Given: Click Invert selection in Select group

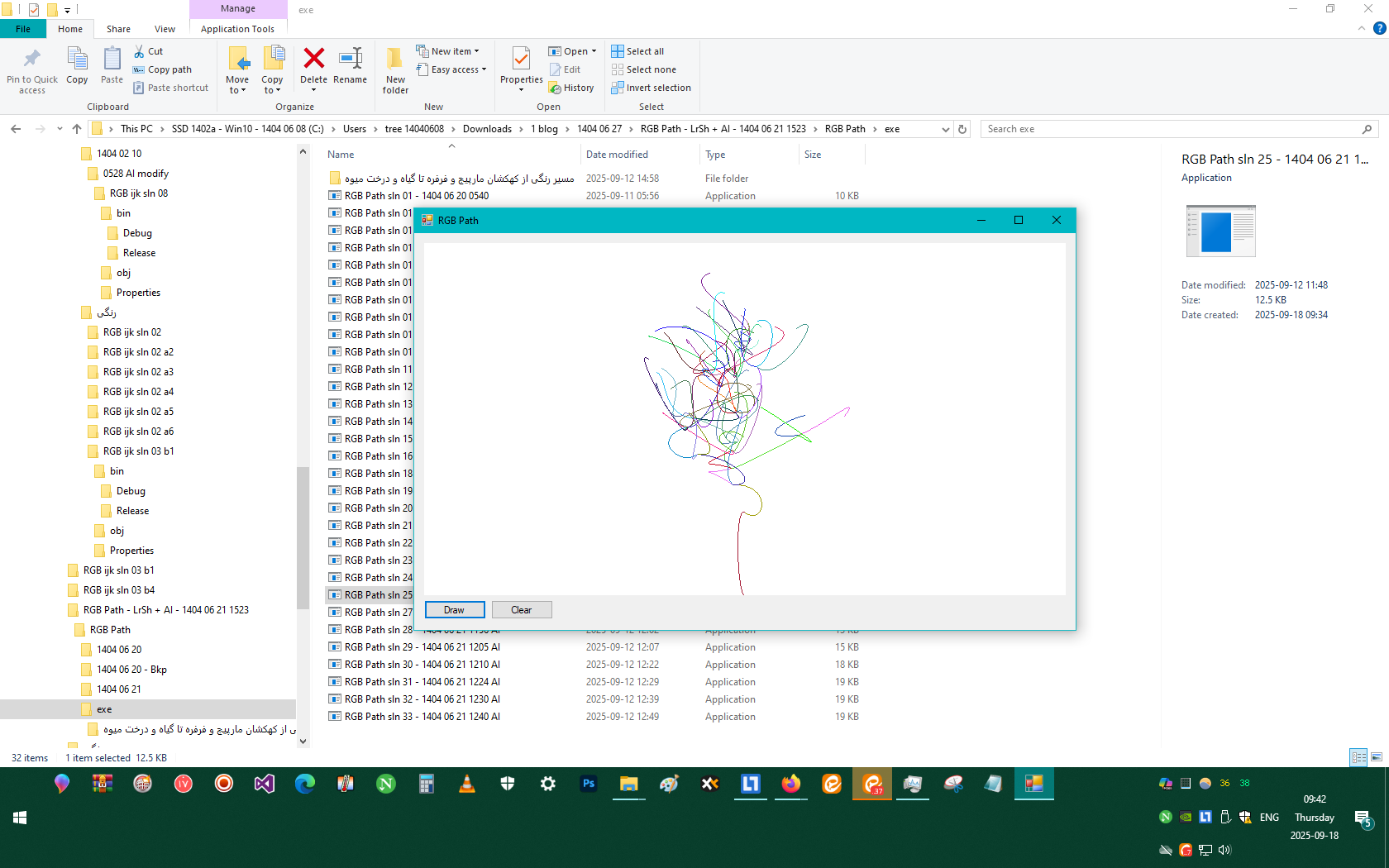Looking at the screenshot, I should [651, 88].
